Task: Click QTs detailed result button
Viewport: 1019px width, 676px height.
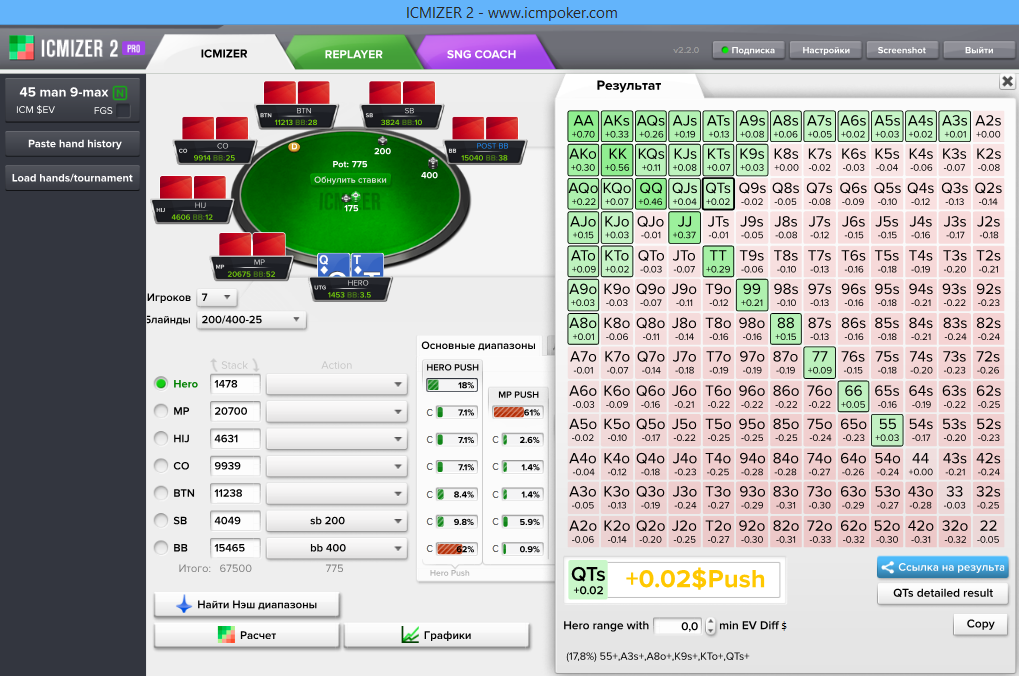Action: 942,593
